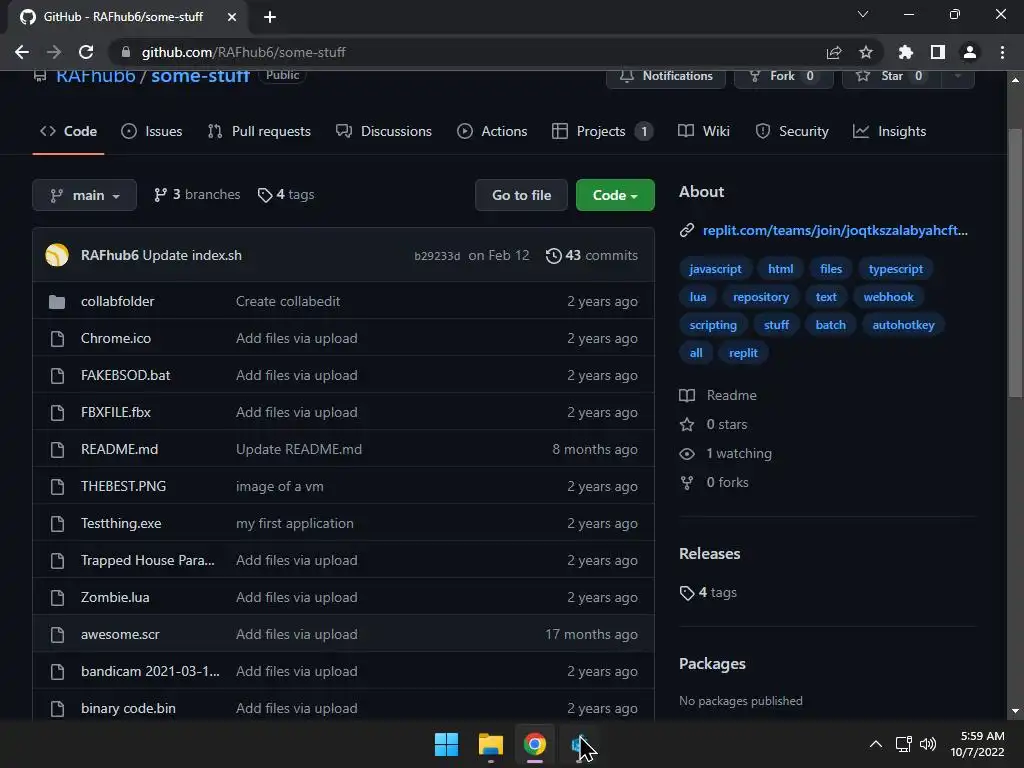Image resolution: width=1024 pixels, height=768 pixels.
Task: Expand the main branch dropdown
Action: 84,195
